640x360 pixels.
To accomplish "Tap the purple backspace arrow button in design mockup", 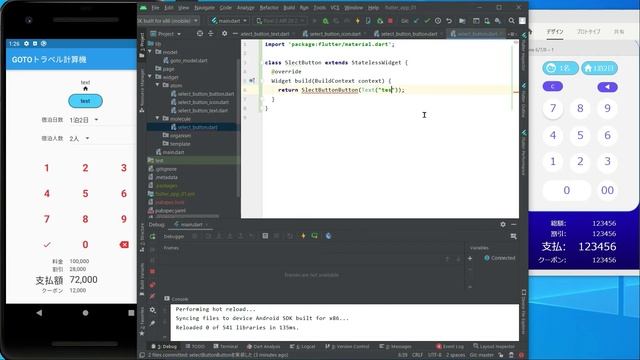I will 607,87.
